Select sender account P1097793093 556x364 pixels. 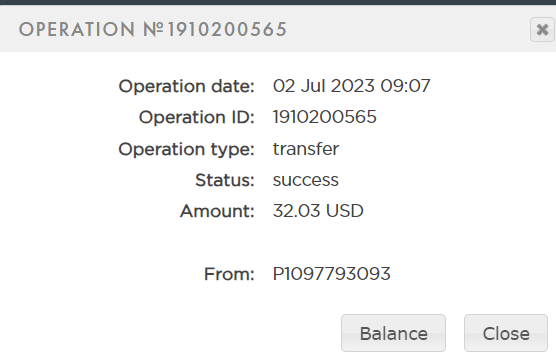click(x=332, y=274)
